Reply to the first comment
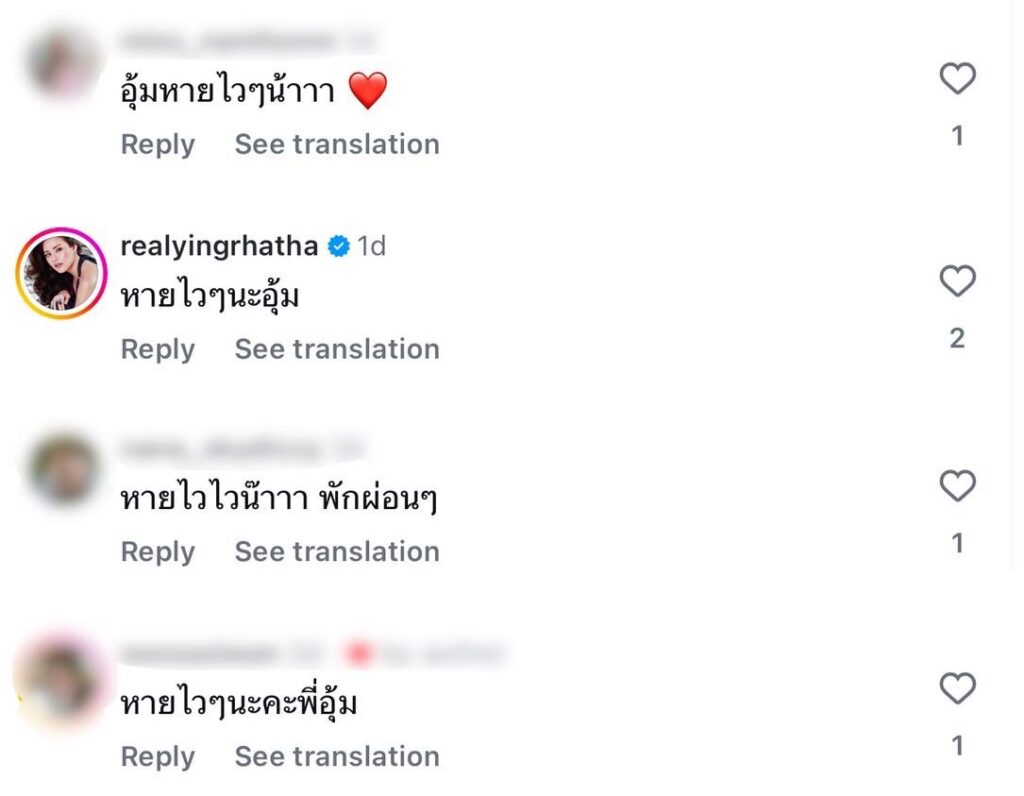 (157, 144)
